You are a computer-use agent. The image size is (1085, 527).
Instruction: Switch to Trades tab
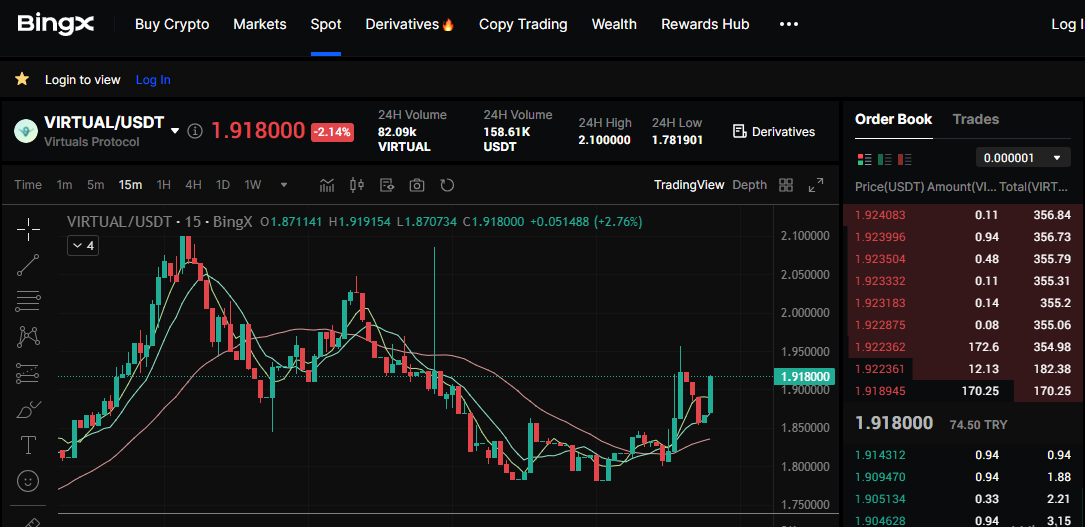point(976,119)
